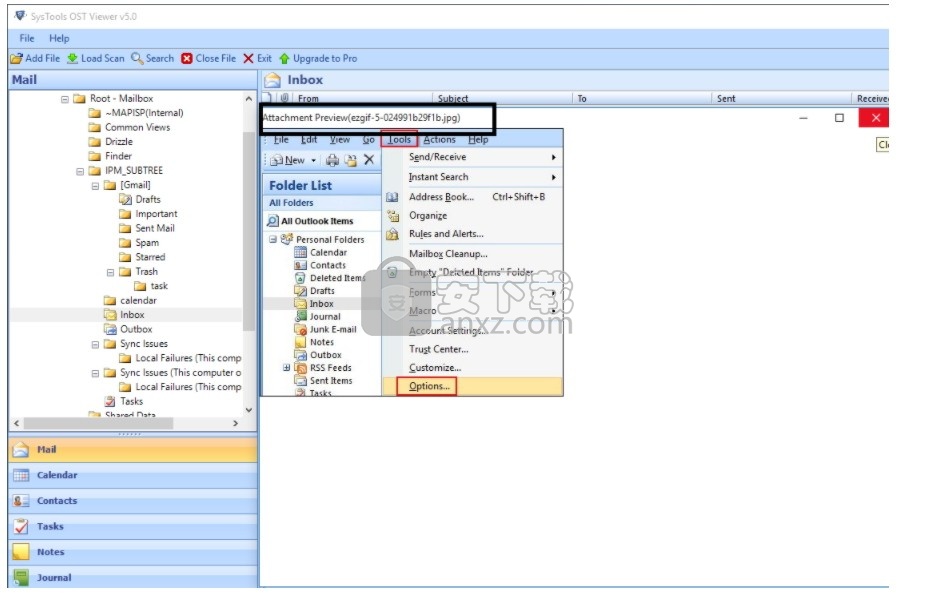
Task: Select the Inbox folder in Mail tree
Action: 132,315
